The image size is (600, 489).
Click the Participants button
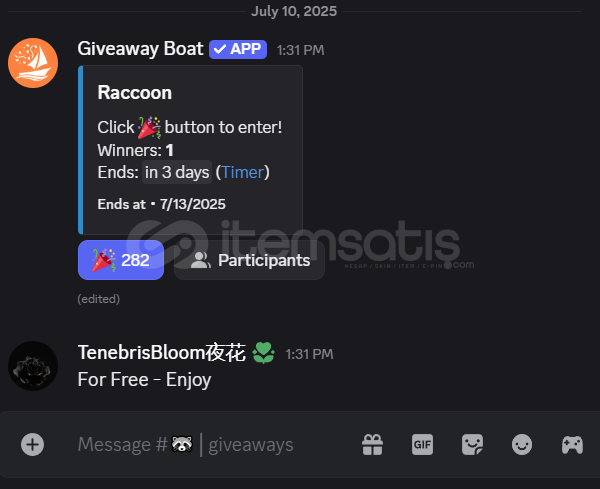tap(249, 260)
